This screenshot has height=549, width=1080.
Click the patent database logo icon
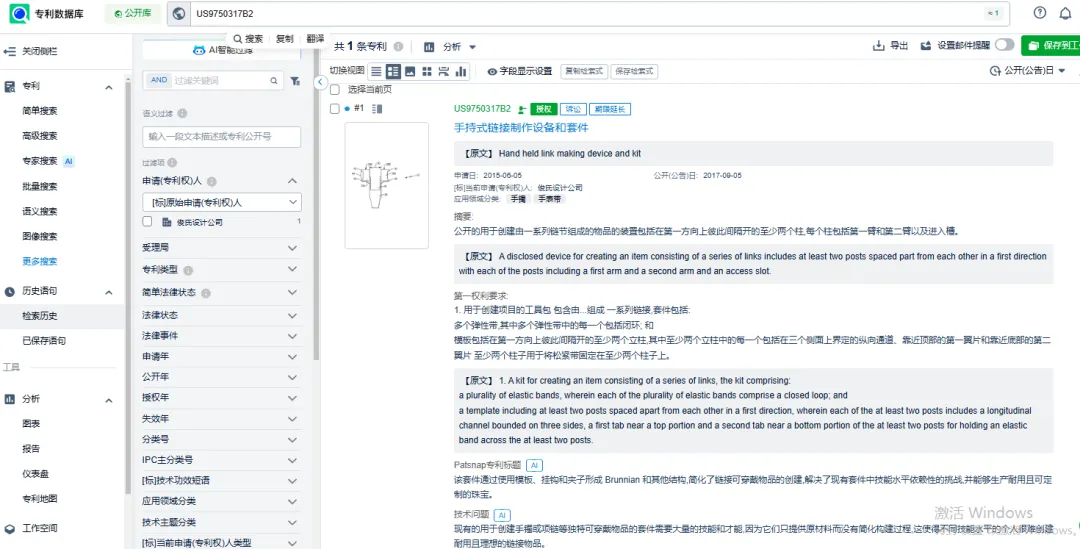pos(19,13)
